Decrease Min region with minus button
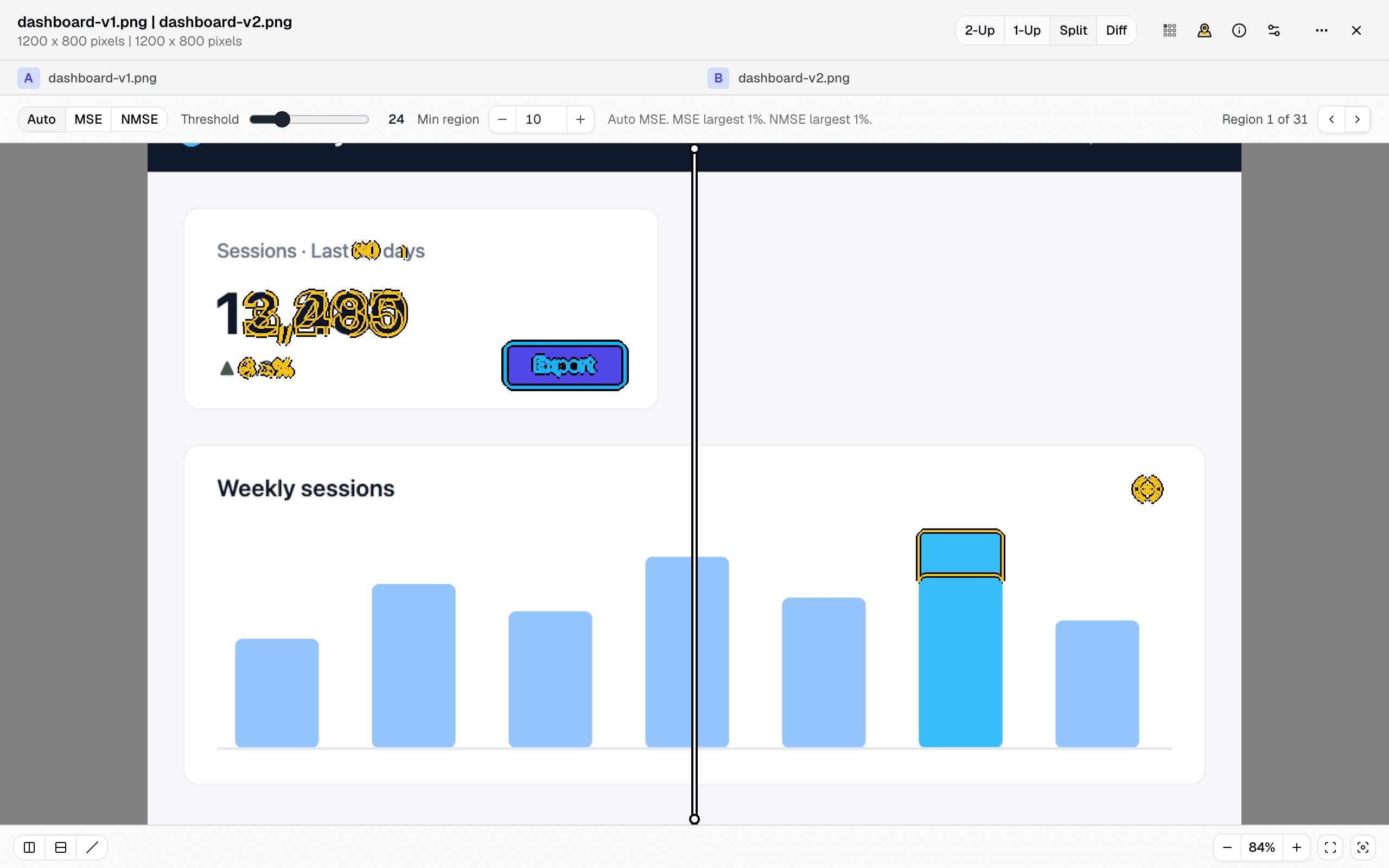This screenshot has width=1389, height=868. pyautogui.click(x=502, y=119)
